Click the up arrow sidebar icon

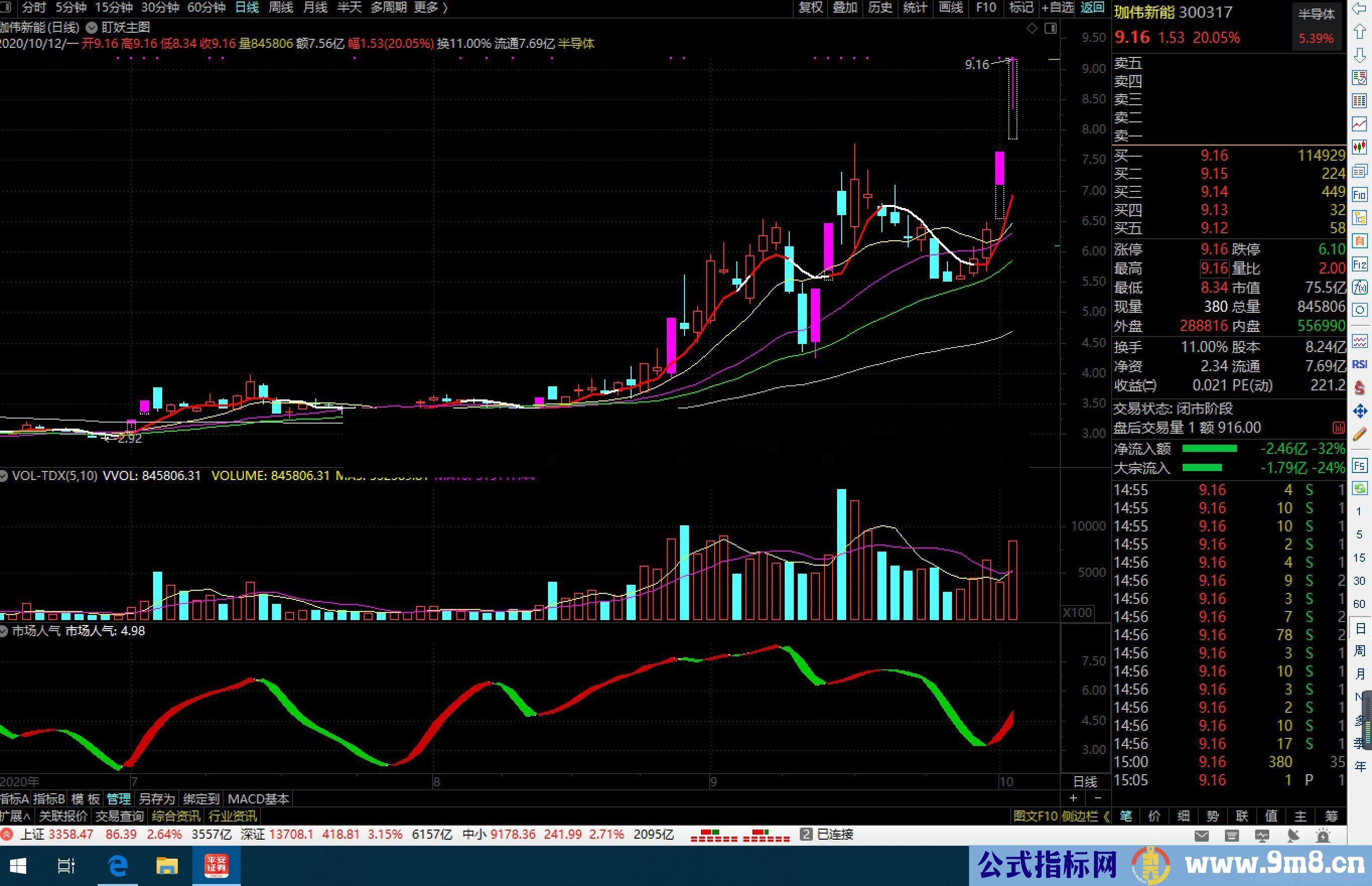tap(1359, 31)
